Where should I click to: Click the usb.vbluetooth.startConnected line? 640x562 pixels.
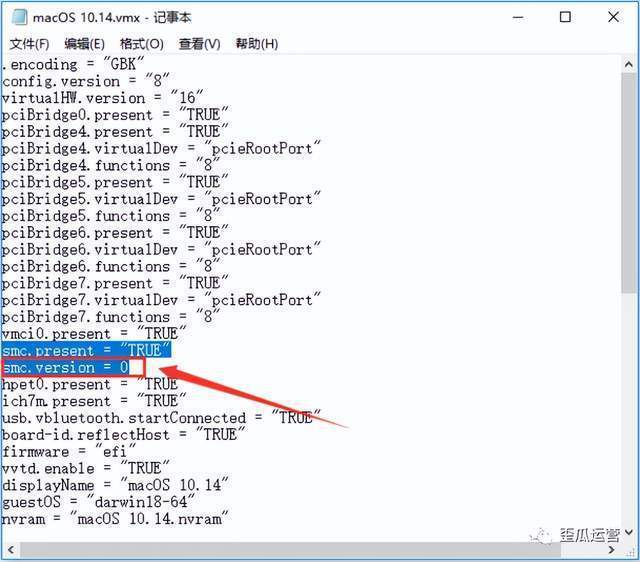161,418
